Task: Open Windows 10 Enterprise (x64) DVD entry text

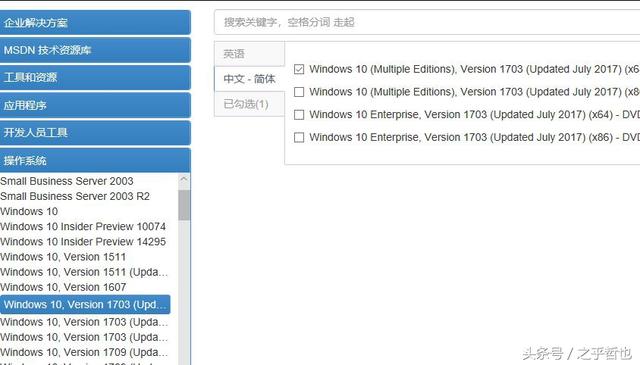Action: 474,115
